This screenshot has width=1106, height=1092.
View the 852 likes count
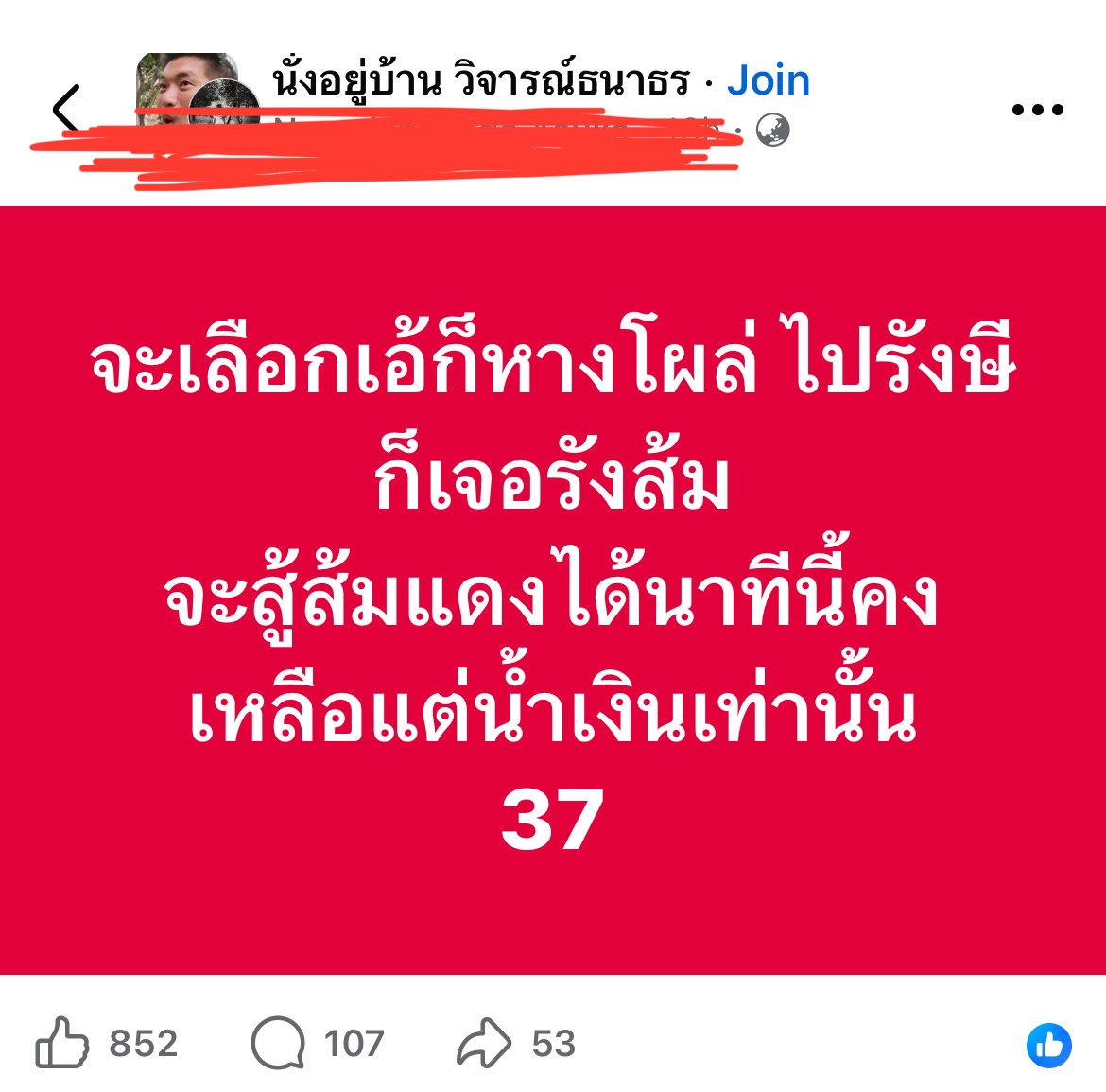coord(143,1044)
